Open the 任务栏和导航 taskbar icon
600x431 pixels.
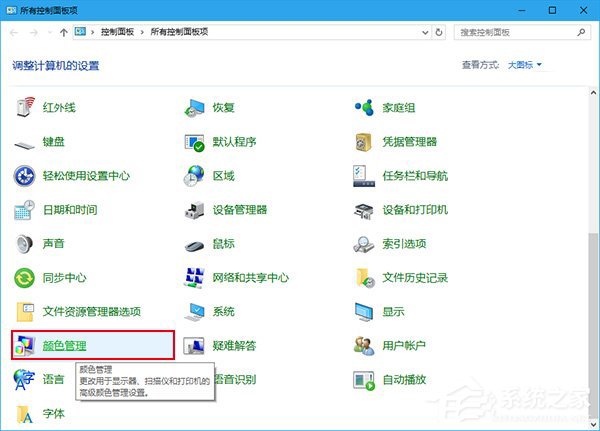coord(364,176)
